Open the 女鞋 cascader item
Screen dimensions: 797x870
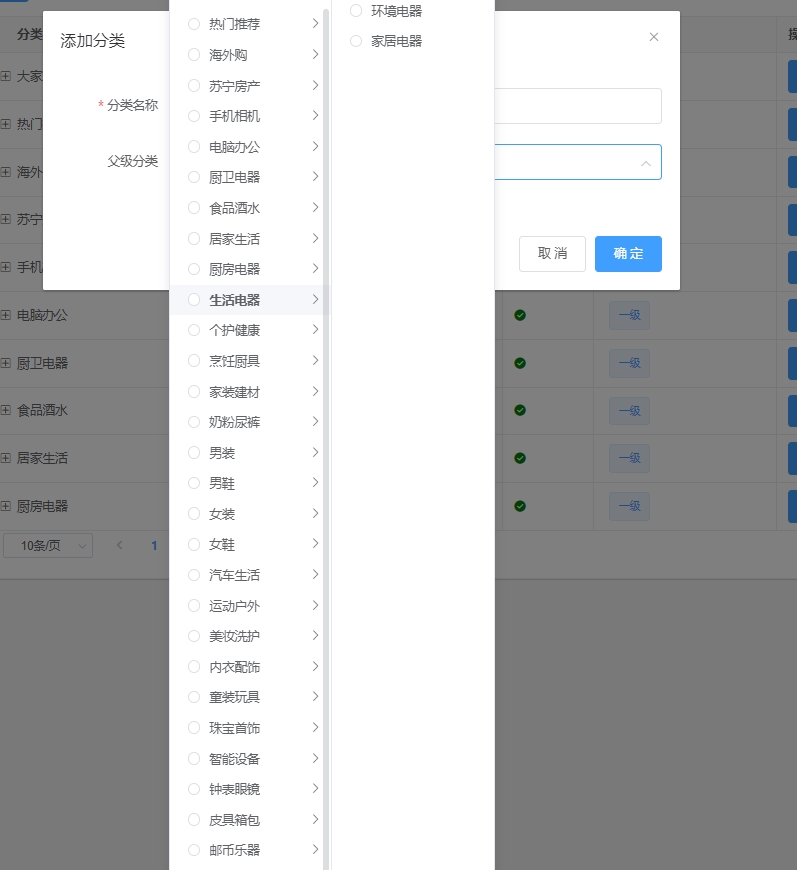(x=250, y=544)
